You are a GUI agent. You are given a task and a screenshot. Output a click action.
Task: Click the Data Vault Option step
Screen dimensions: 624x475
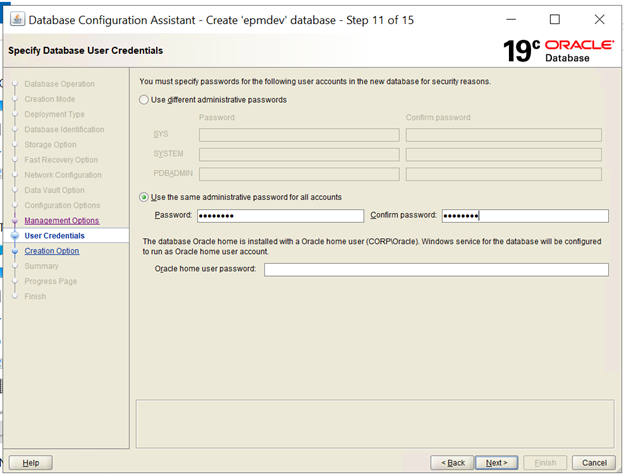tap(55, 190)
